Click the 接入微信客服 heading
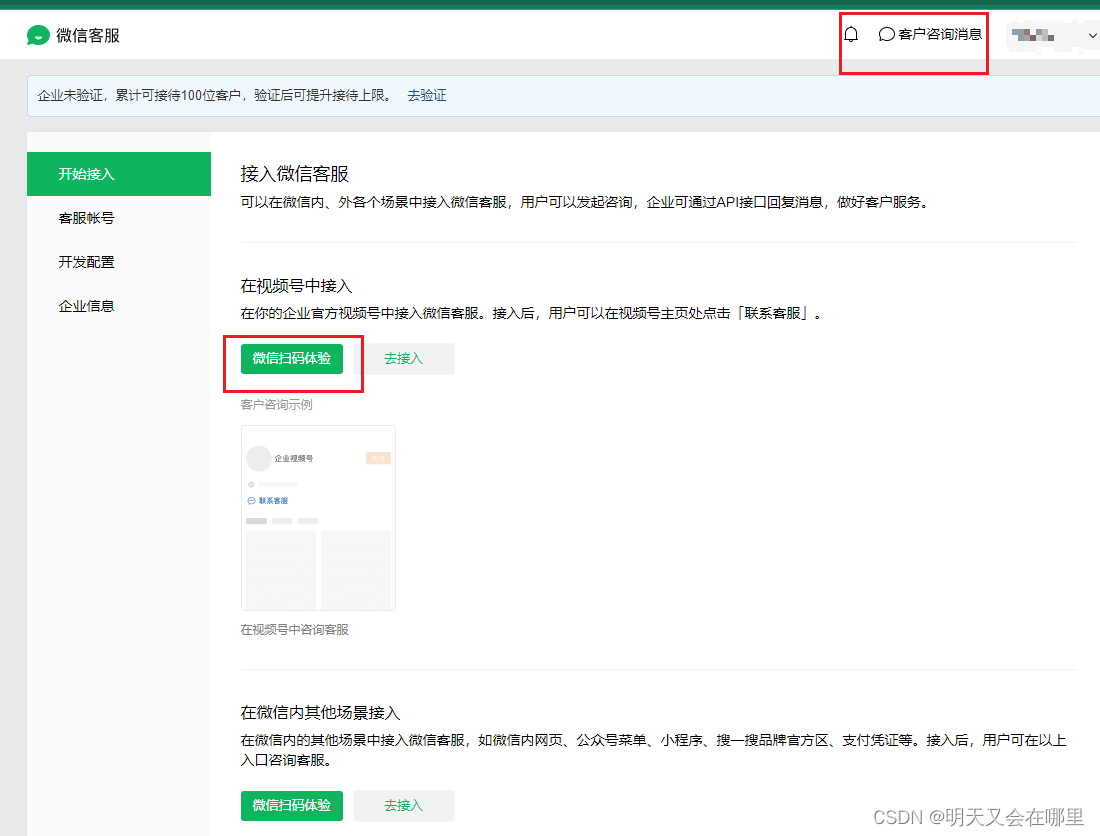This screenshot has height=836, width=1100. 295,173
